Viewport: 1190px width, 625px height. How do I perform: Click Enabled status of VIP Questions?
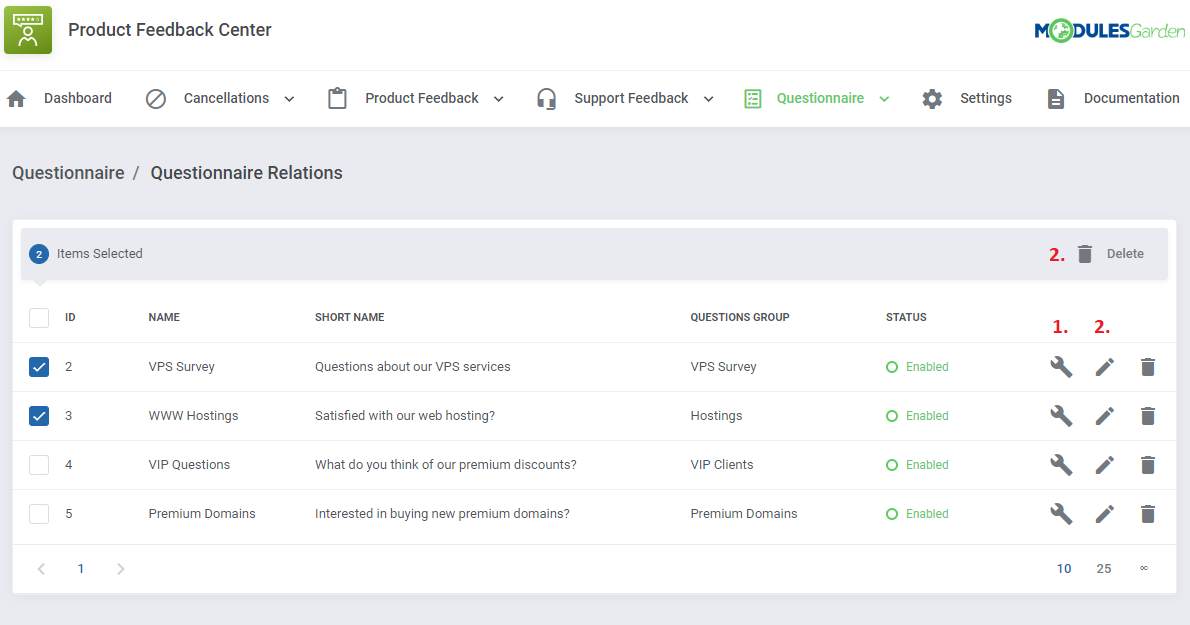pyautogui.click(x=918, y=465)
